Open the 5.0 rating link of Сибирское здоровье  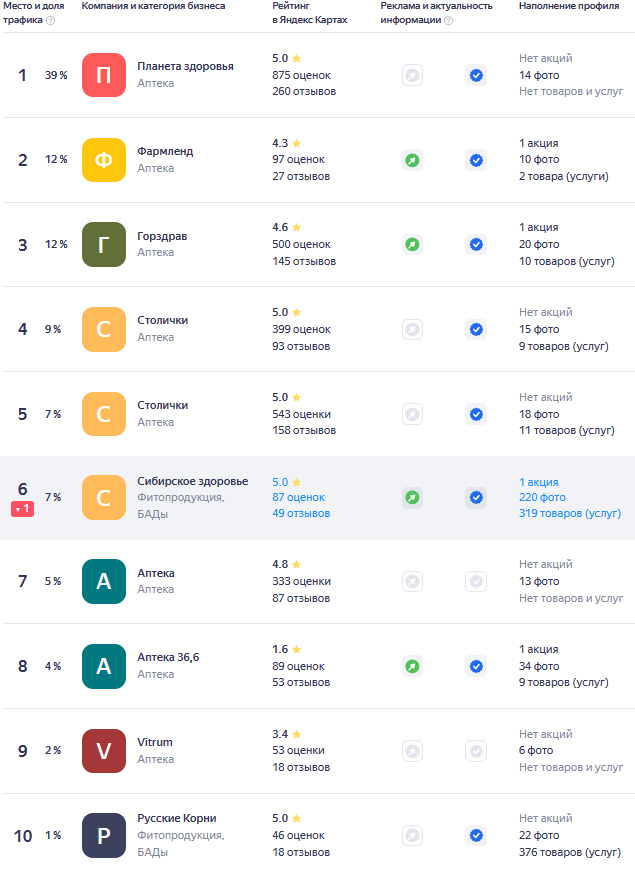[286, 482]
